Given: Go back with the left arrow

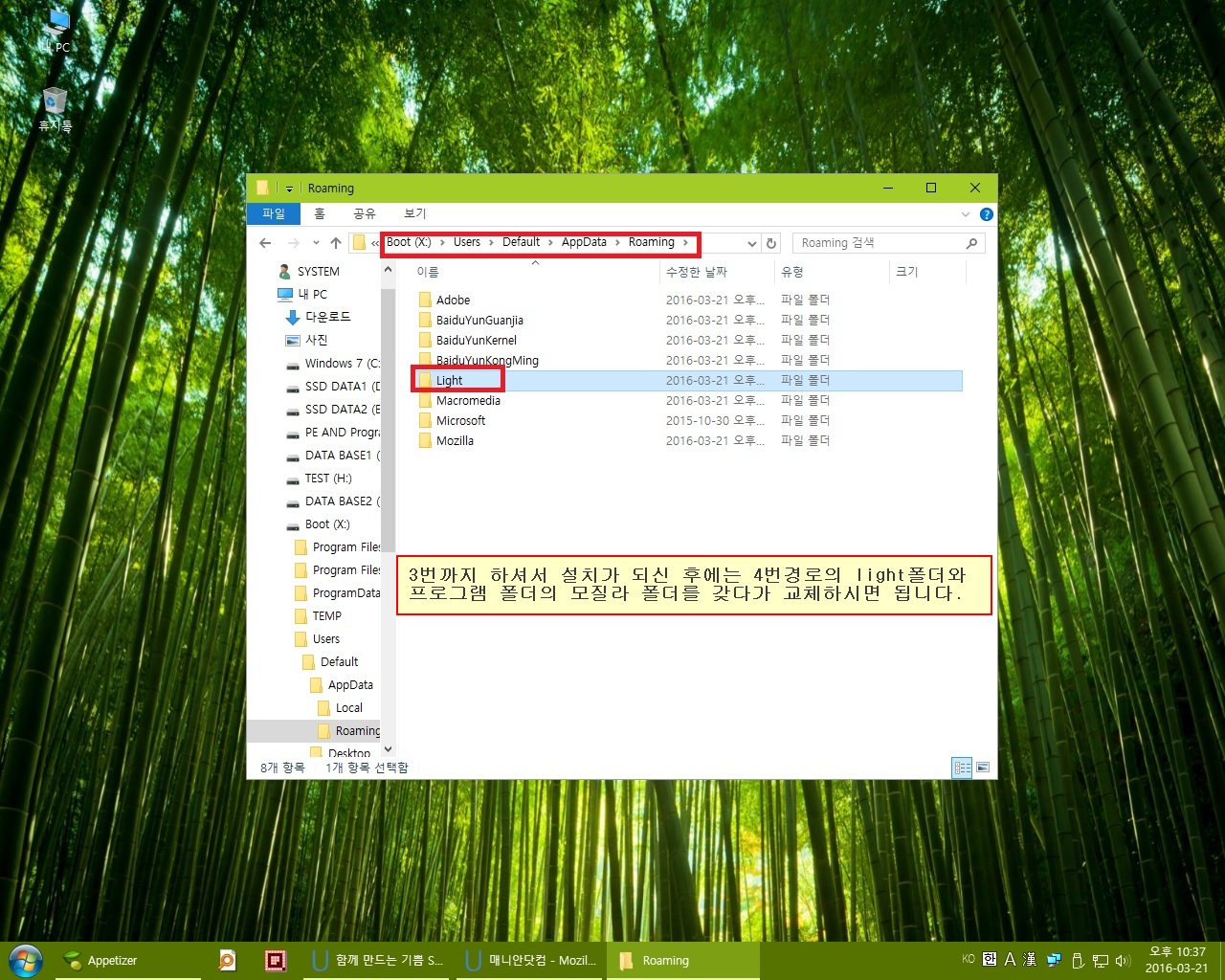Looking at the screenshot, I should pyautogui.click(x=265, y=243).
